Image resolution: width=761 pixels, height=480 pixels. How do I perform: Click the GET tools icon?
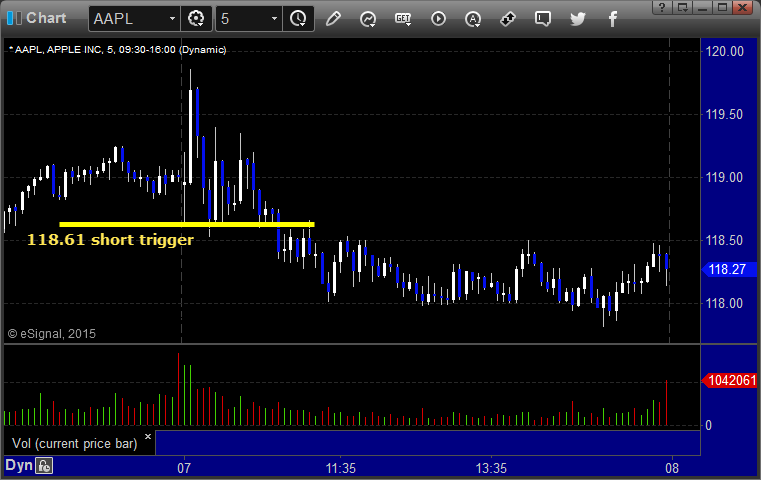[x=403, y=19]
